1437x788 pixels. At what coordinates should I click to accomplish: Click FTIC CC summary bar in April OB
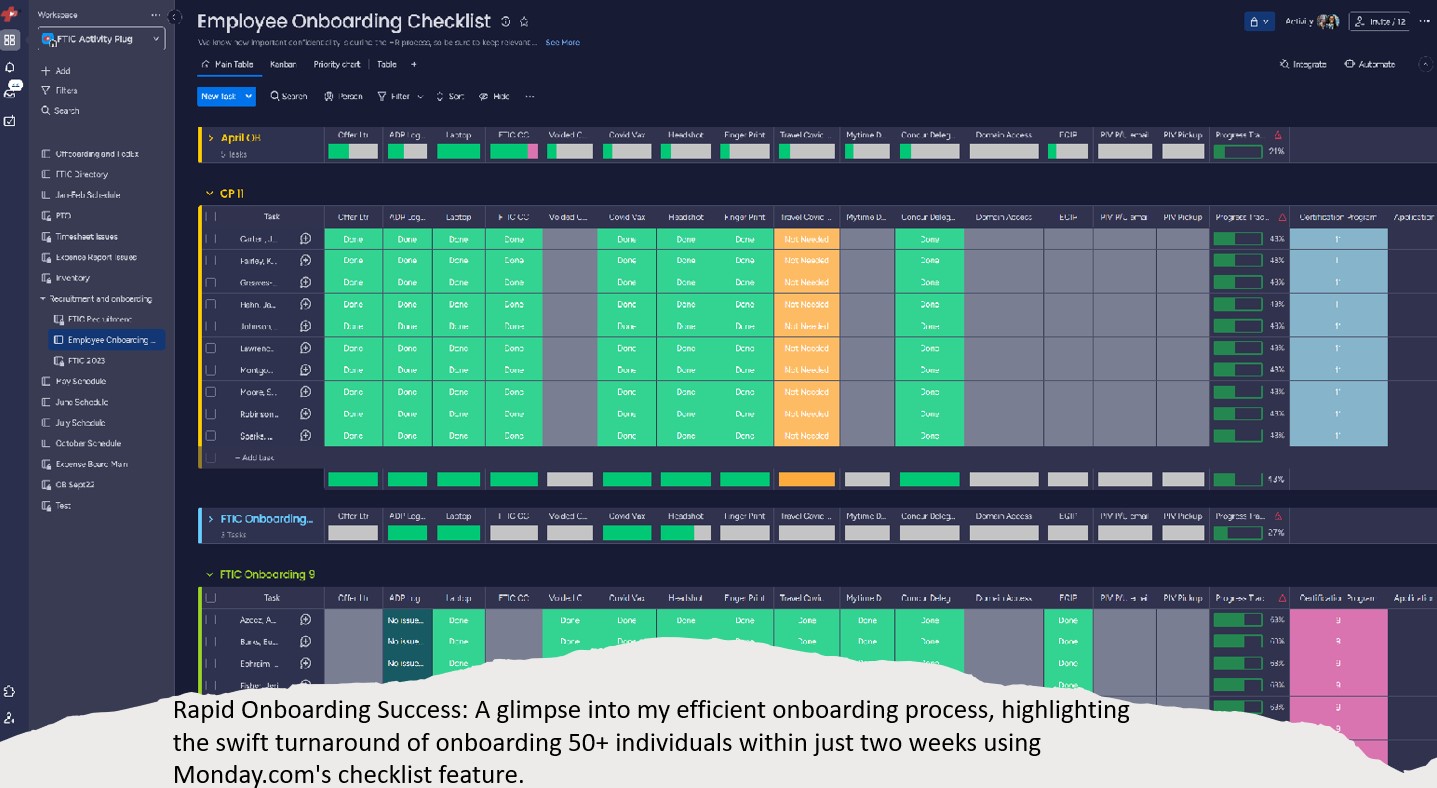click(514, 152)
